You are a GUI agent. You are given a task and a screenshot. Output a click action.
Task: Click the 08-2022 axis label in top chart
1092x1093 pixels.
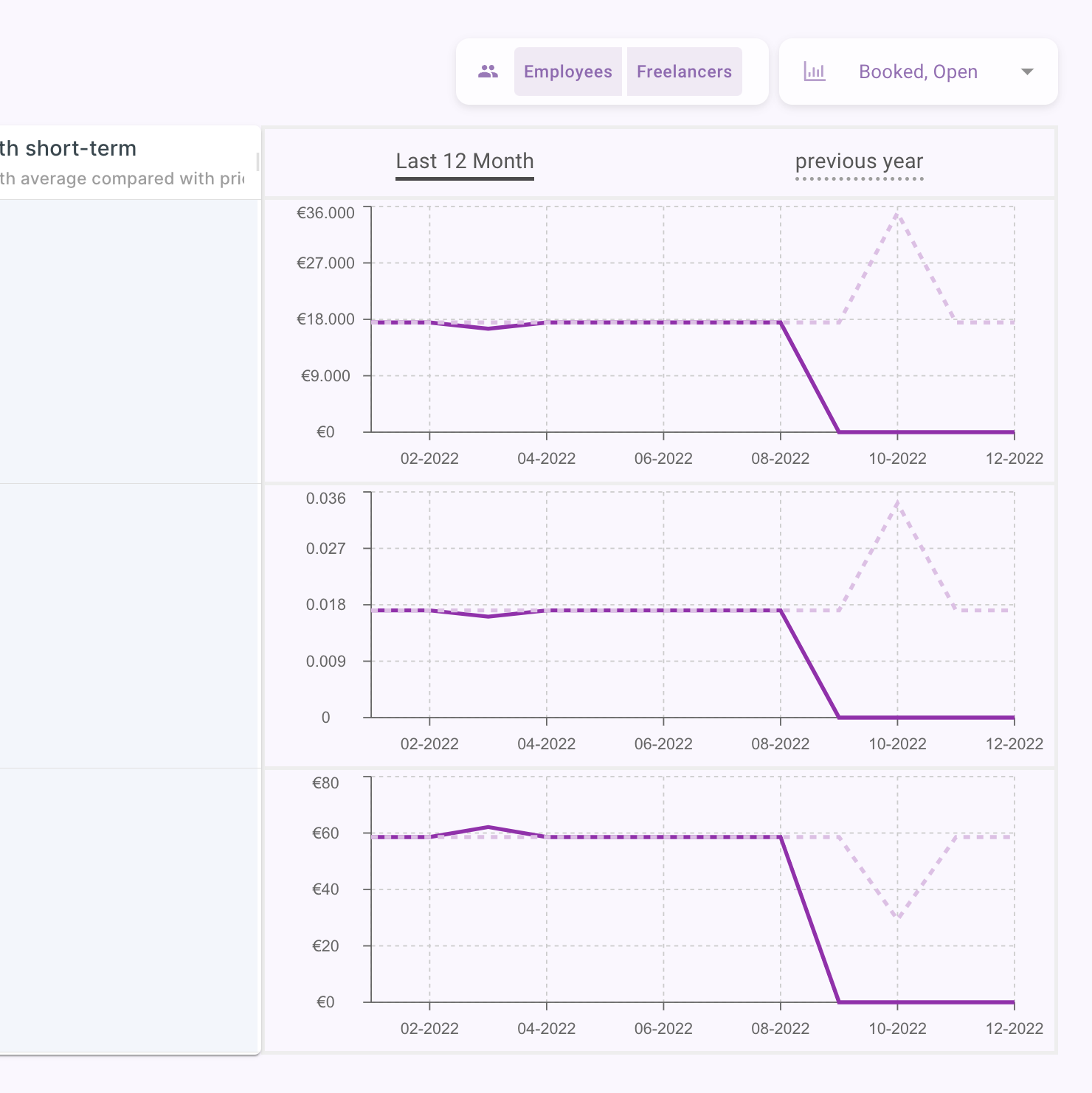[x=780, y=459]
